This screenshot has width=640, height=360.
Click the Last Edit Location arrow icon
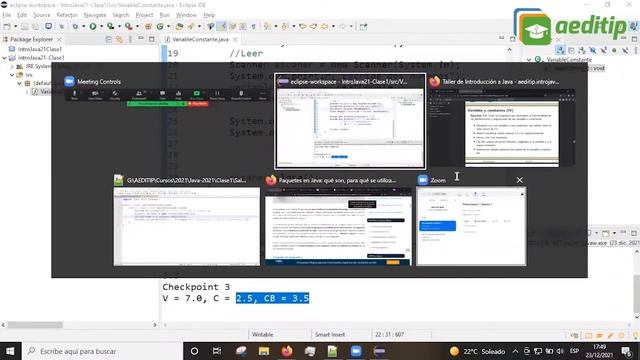[x=303, y=27]
